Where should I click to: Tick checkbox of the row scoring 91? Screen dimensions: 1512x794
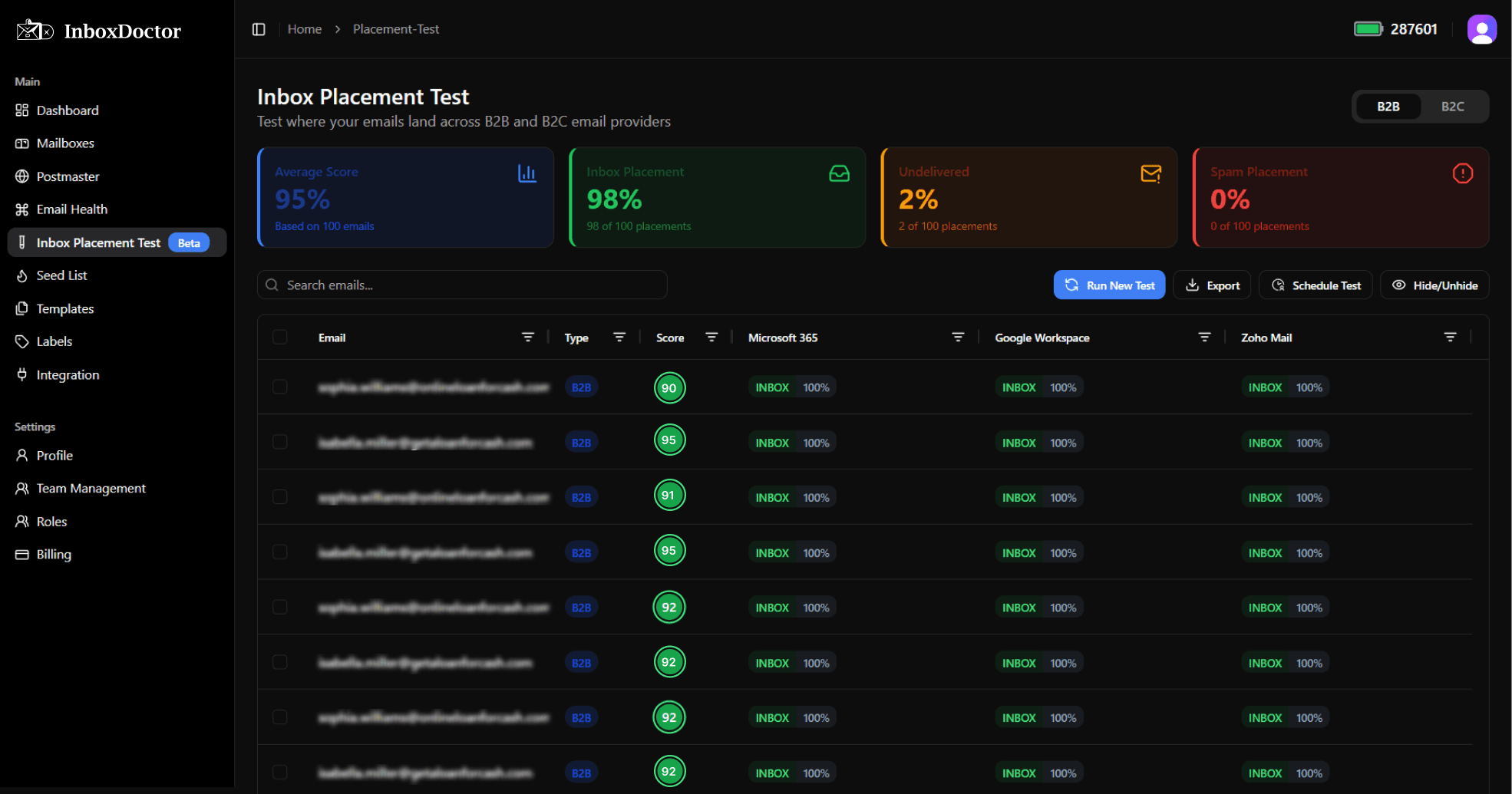click(x=280, y=497)
